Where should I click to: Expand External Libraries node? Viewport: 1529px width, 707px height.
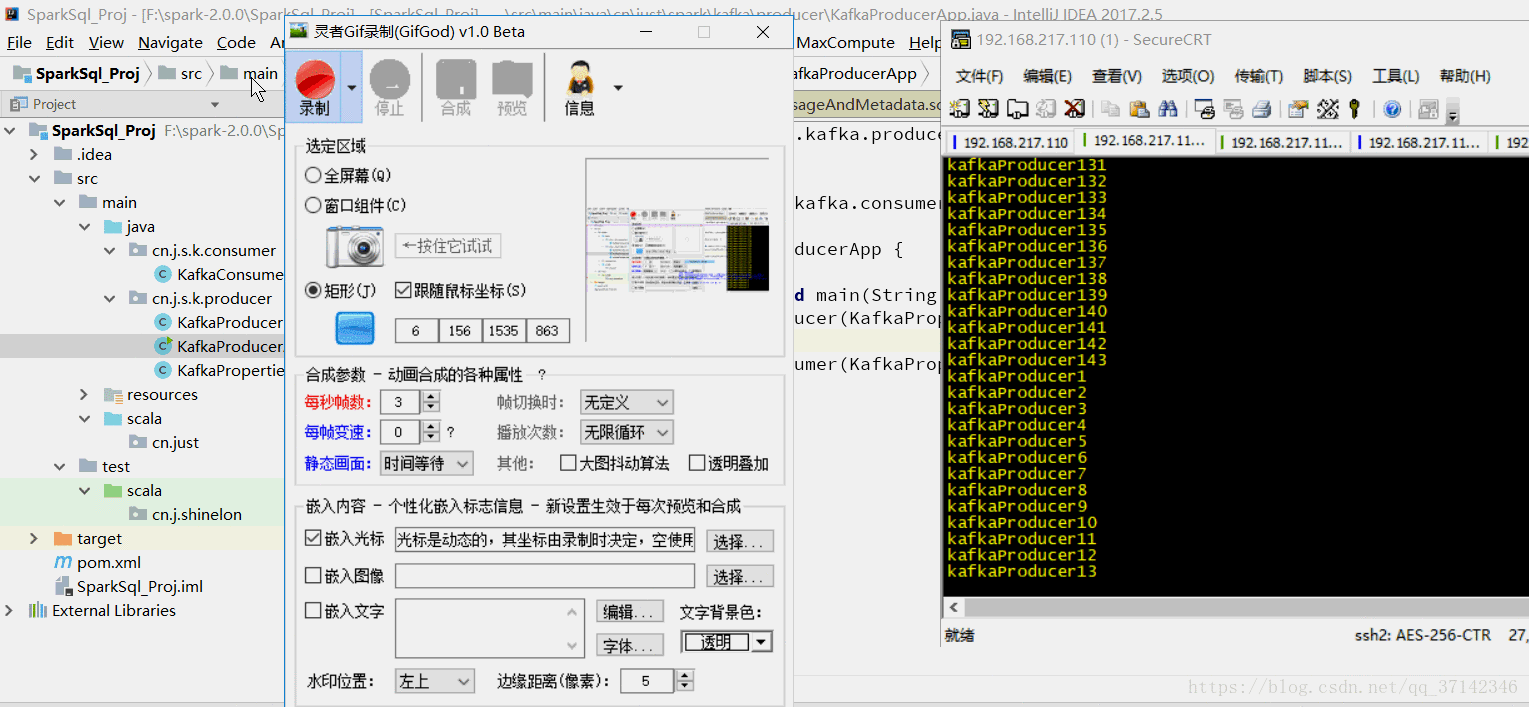point(9,610)
